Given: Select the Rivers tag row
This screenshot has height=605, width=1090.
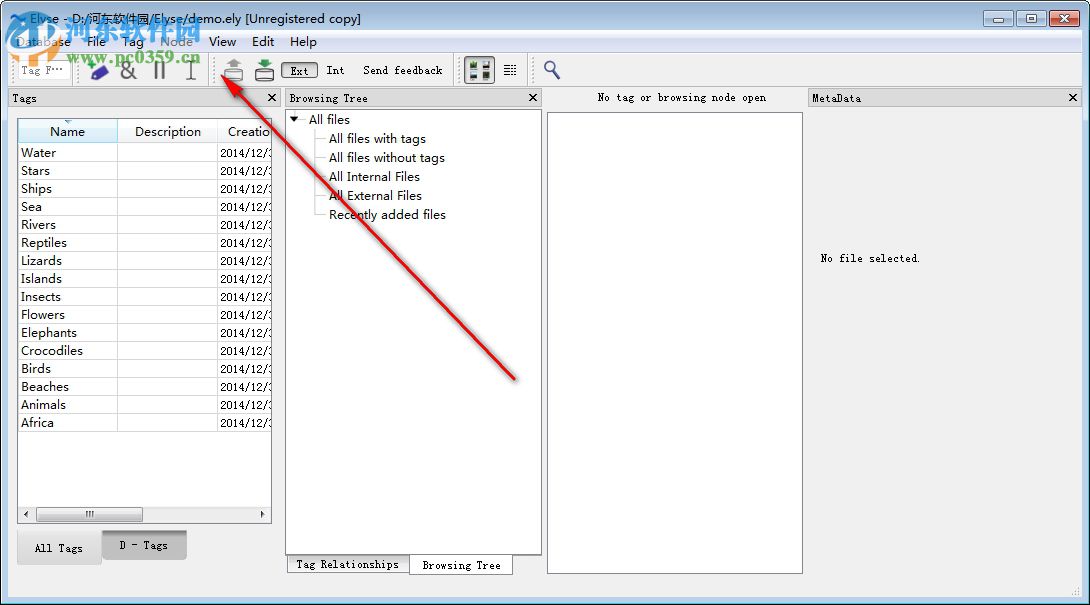Looking at the screenshot, I should click(145, 225).
